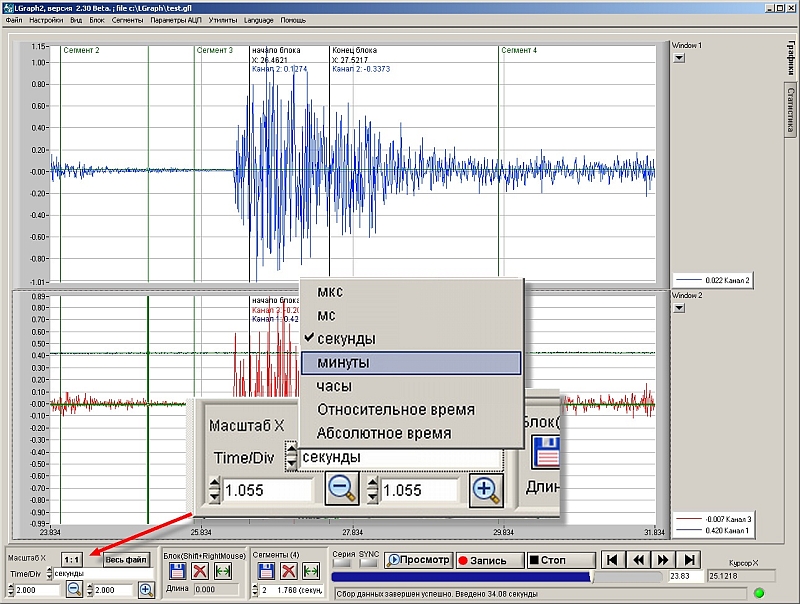Select минуты in the time unit popup
Screen dimensions: 800x604
[x=411, y=363]
